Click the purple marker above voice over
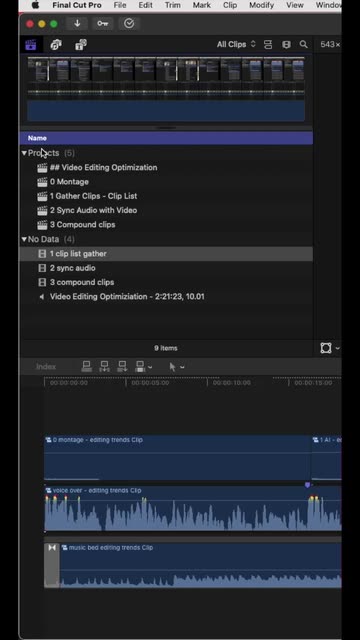 coord(307,485)
